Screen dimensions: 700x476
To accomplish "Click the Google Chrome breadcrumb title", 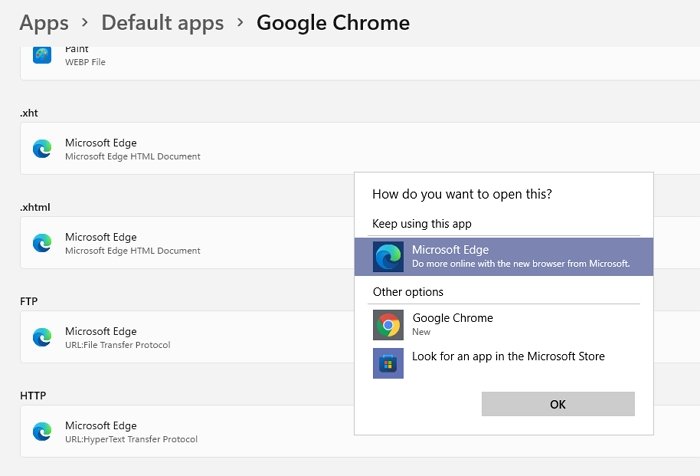I will (333, 22).
